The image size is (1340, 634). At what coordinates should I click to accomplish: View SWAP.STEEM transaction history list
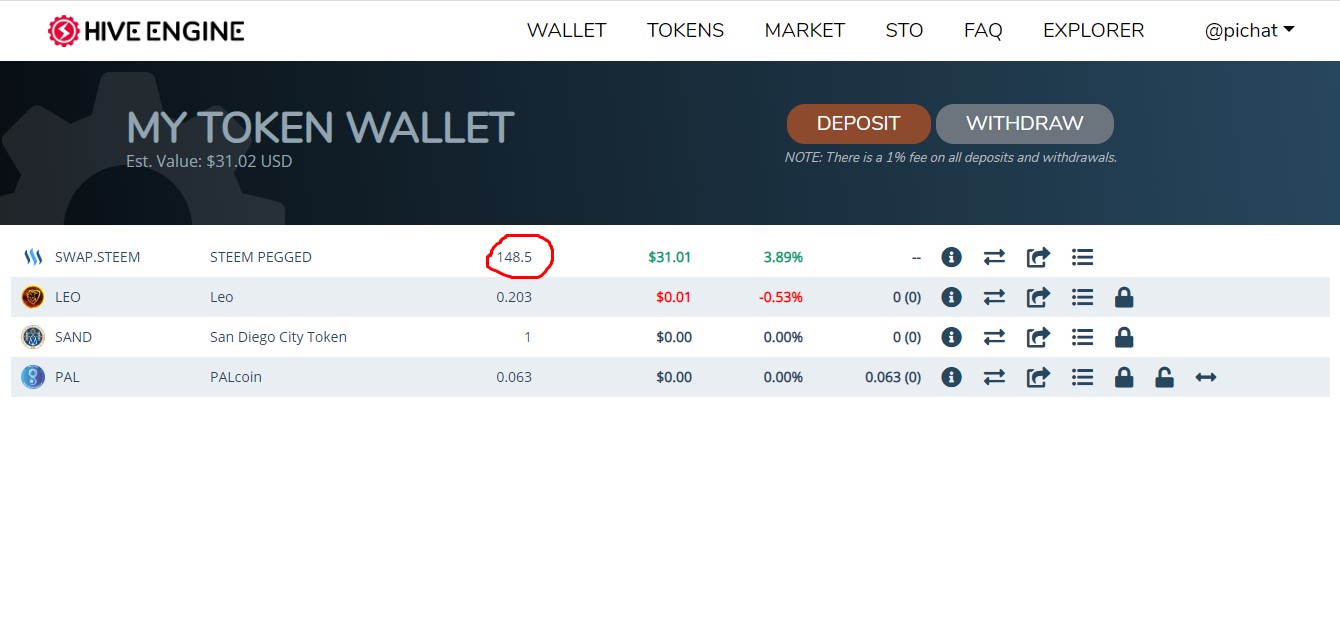1082,257
